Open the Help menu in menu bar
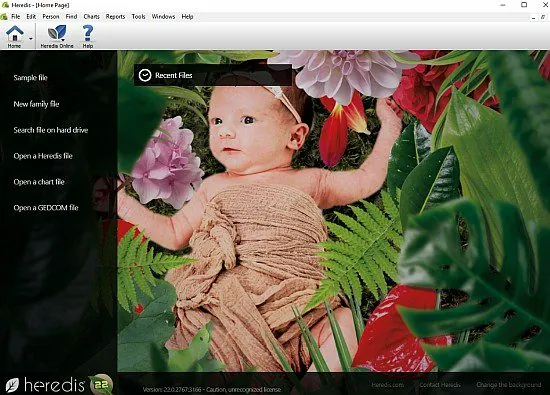This screenshot has height=395, width=550. (187, 16)
